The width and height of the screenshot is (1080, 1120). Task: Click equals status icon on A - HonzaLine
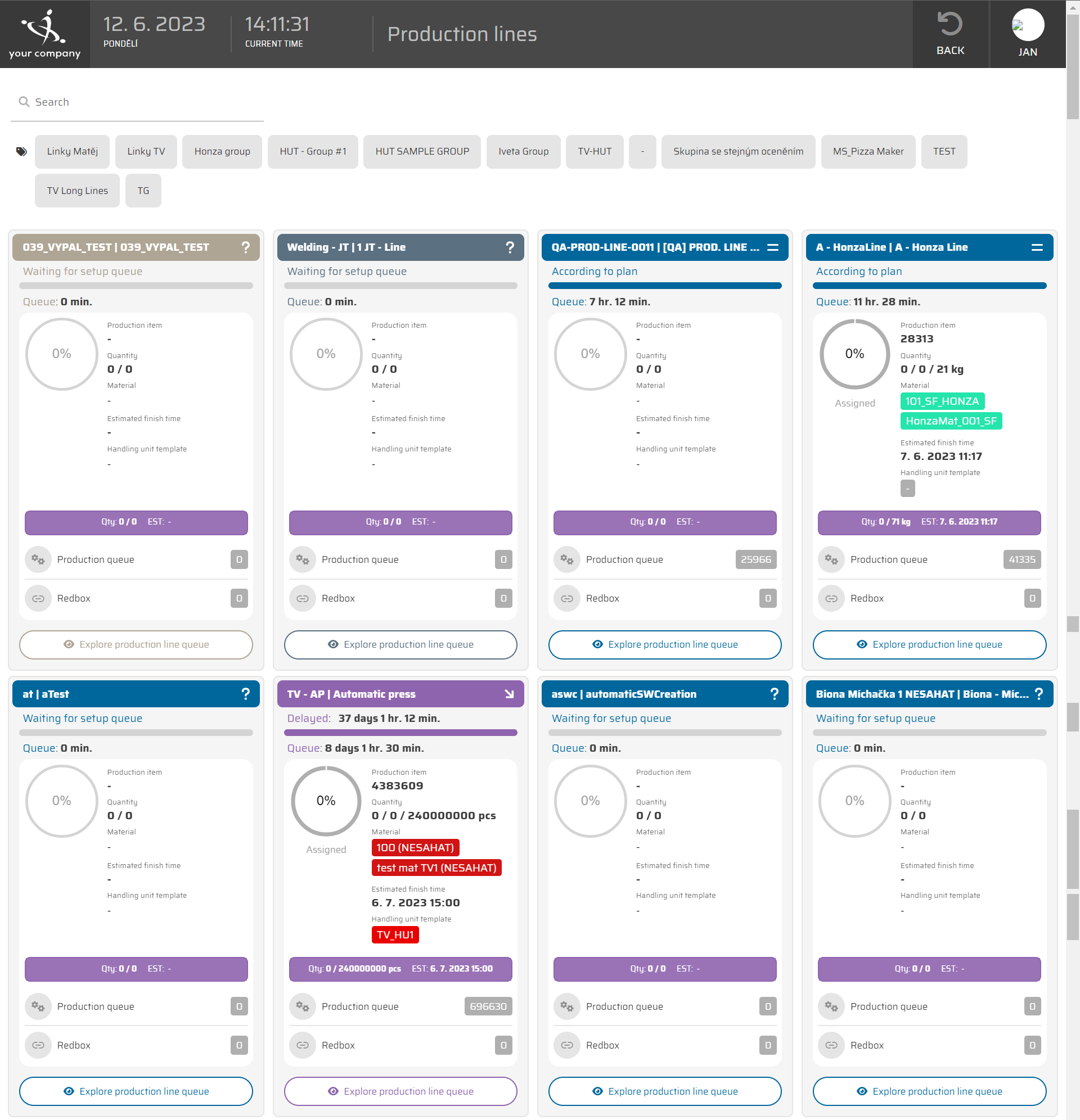[1037, 247]
